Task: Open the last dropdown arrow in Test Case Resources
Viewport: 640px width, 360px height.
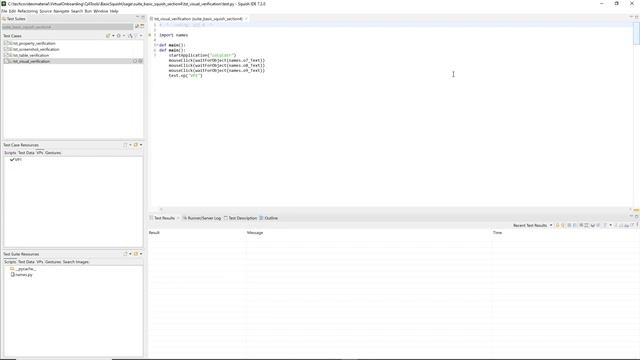Action: tap(141, 145)
